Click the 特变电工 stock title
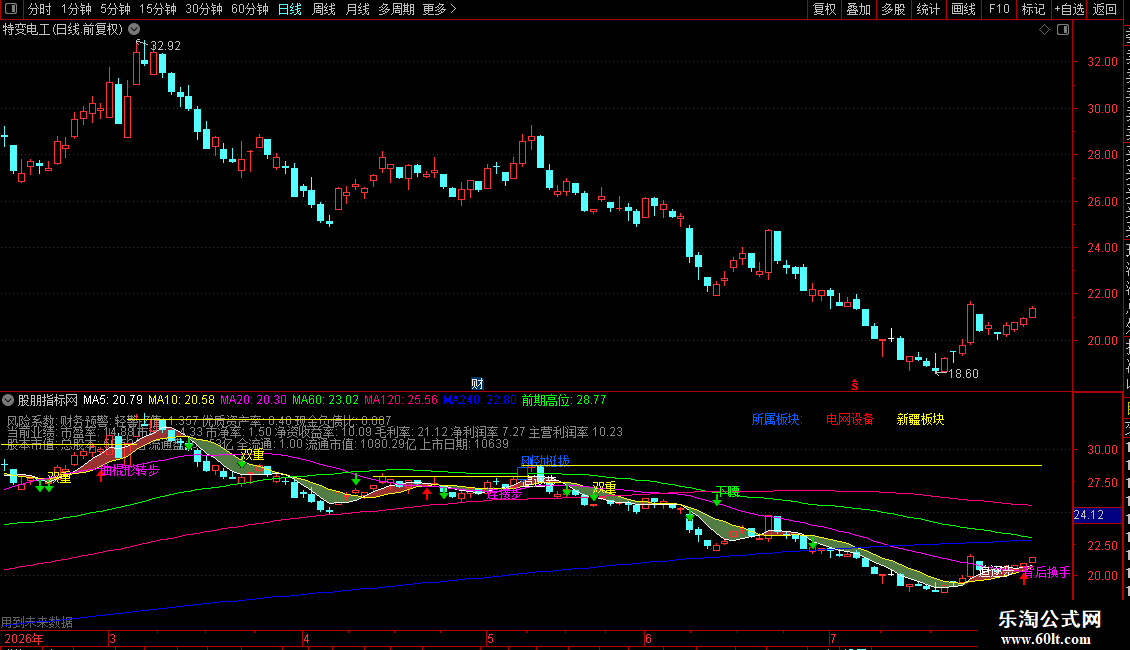The height and width of the screenshot is (650, 1130). tap(63, 30)
